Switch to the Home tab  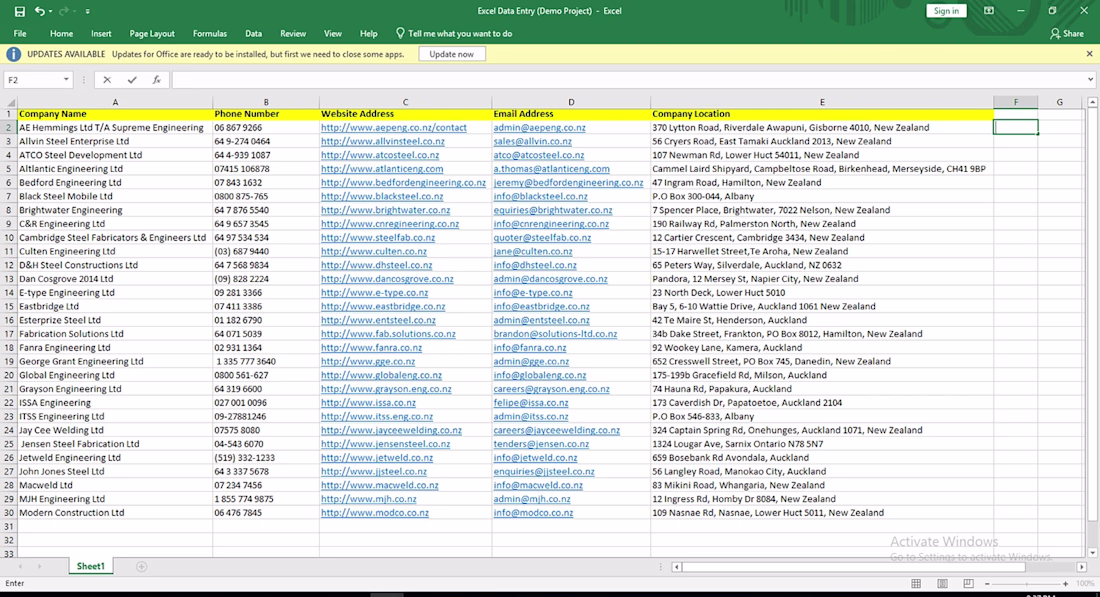click(61, 34)
